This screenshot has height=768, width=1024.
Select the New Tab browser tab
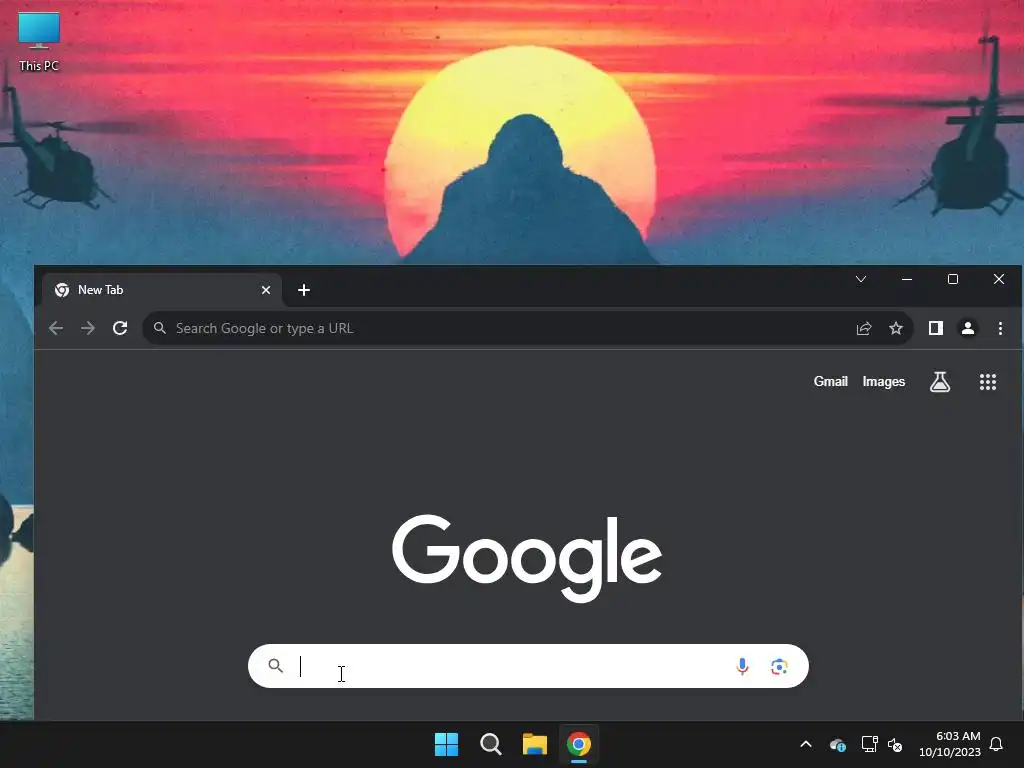pyautogui.click(x=162, y=290)
